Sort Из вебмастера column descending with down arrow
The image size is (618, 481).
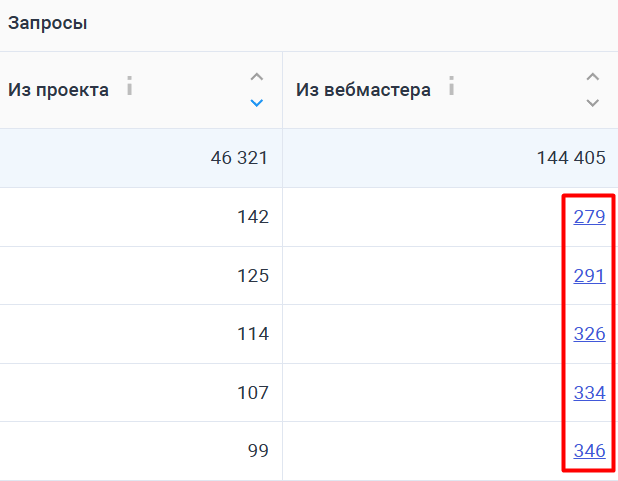tap(593, 102)
